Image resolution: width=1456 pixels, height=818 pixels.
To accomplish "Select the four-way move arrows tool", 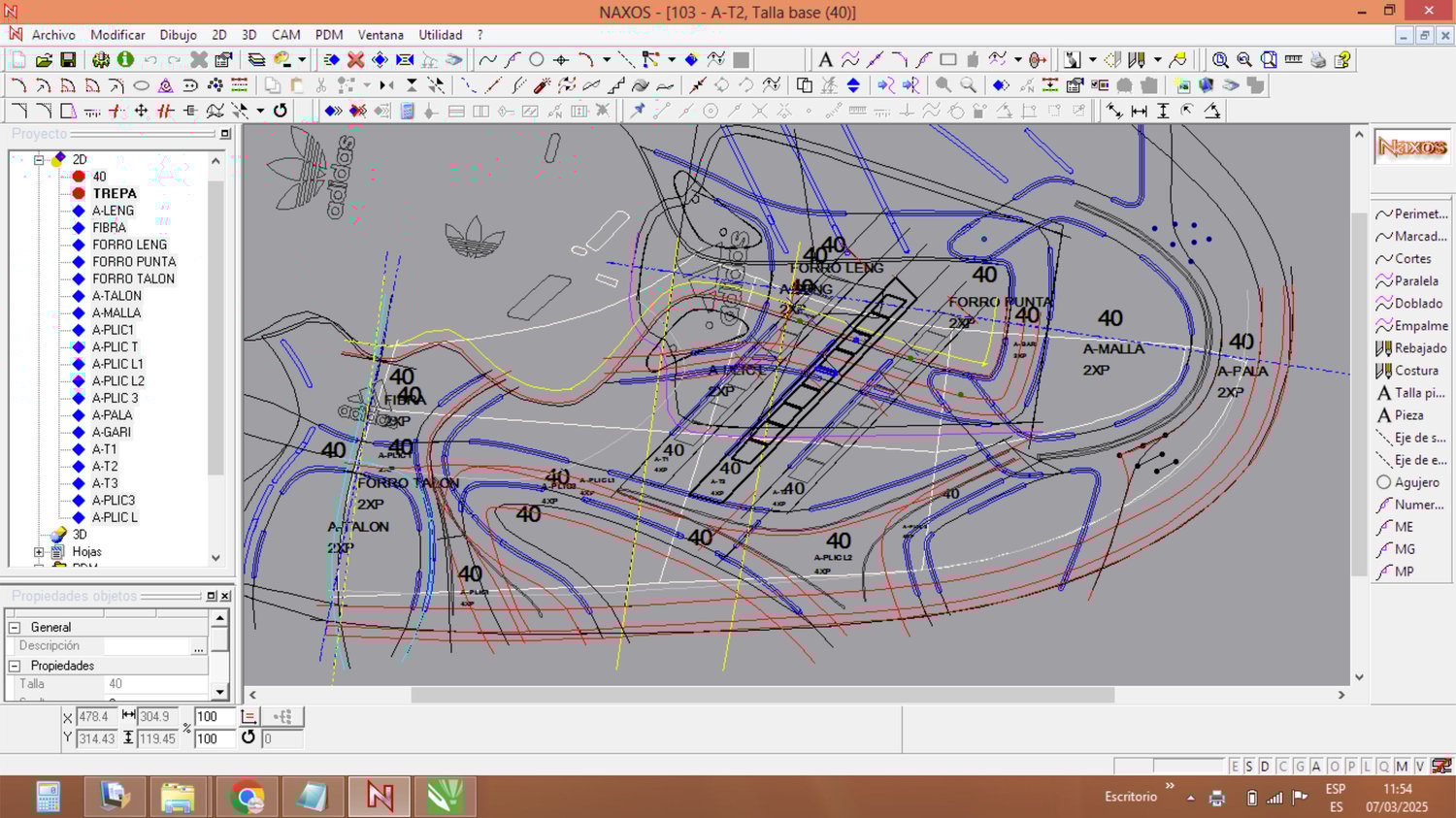I will point(141,111).
